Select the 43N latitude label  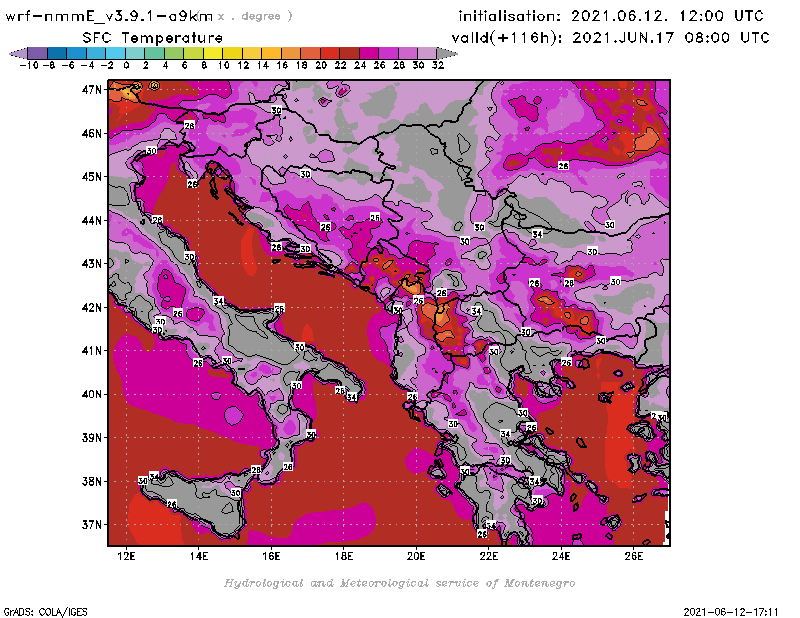[92, 264]
